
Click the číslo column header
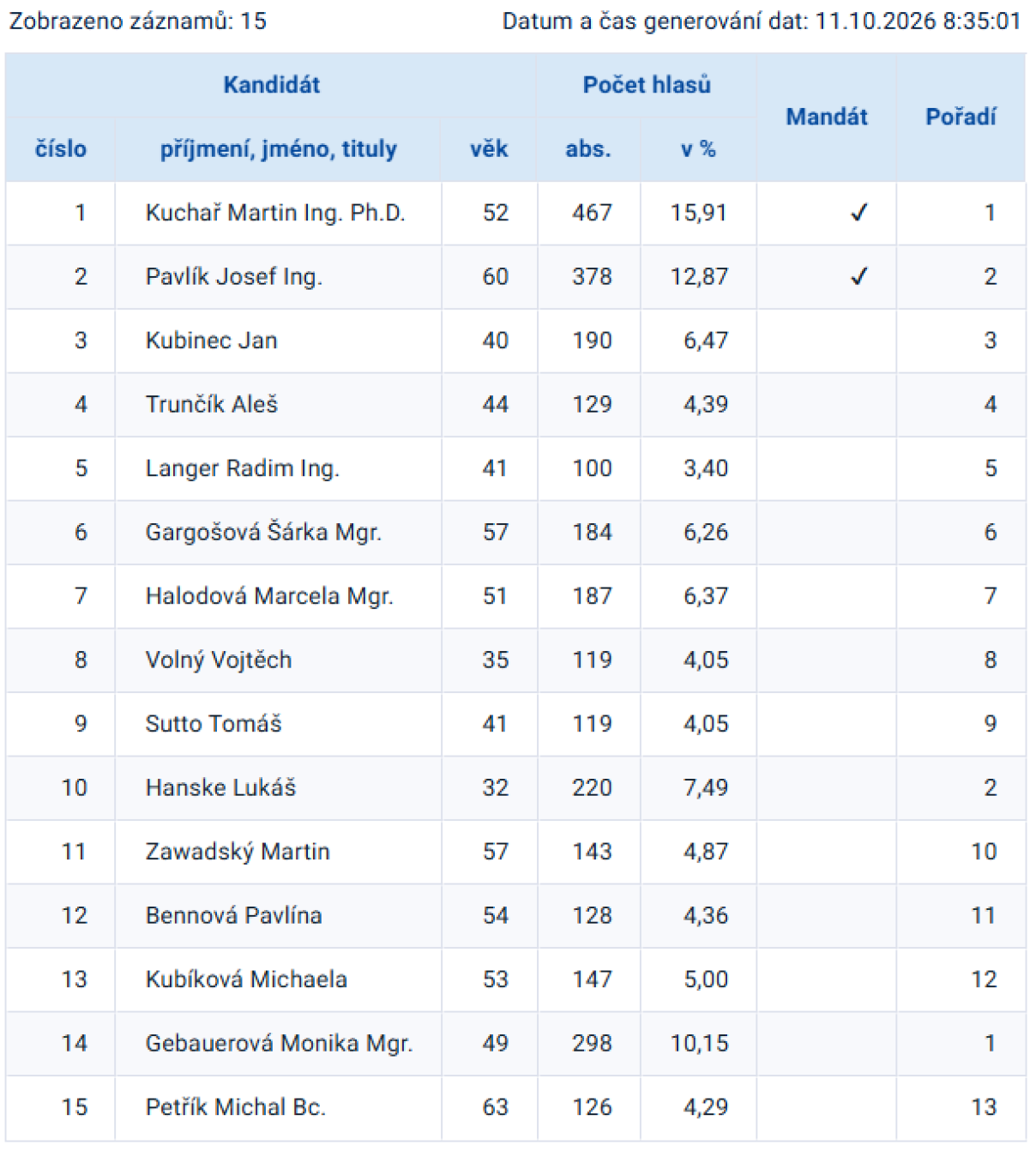click(x=60, y=149)
